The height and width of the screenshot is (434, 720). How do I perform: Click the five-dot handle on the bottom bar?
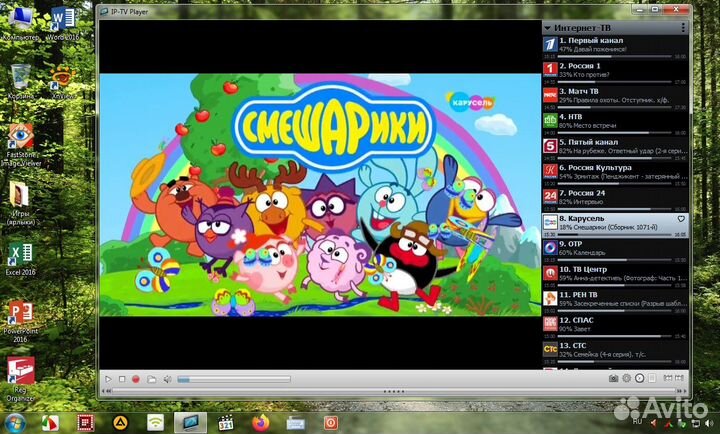coord(394,392)
